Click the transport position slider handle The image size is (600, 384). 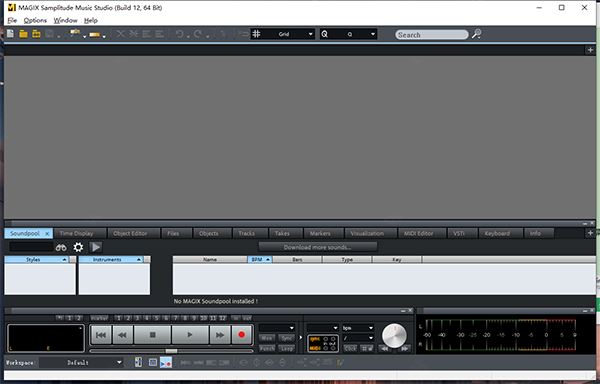(x=171, y=351)
